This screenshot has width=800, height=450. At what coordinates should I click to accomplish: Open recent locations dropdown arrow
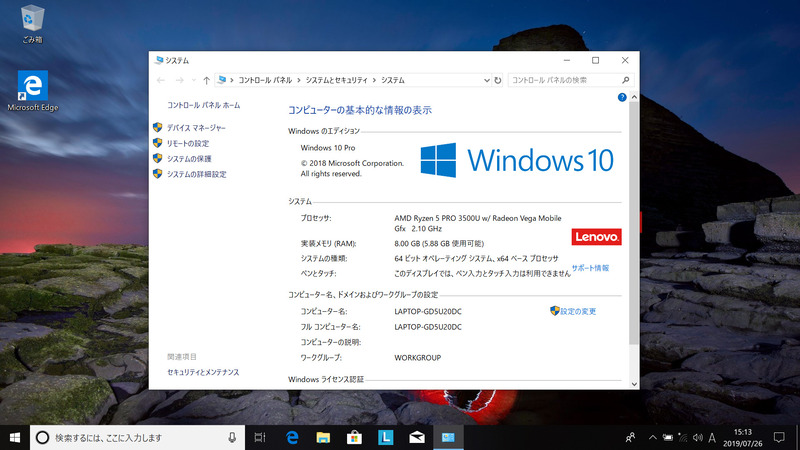193,80
